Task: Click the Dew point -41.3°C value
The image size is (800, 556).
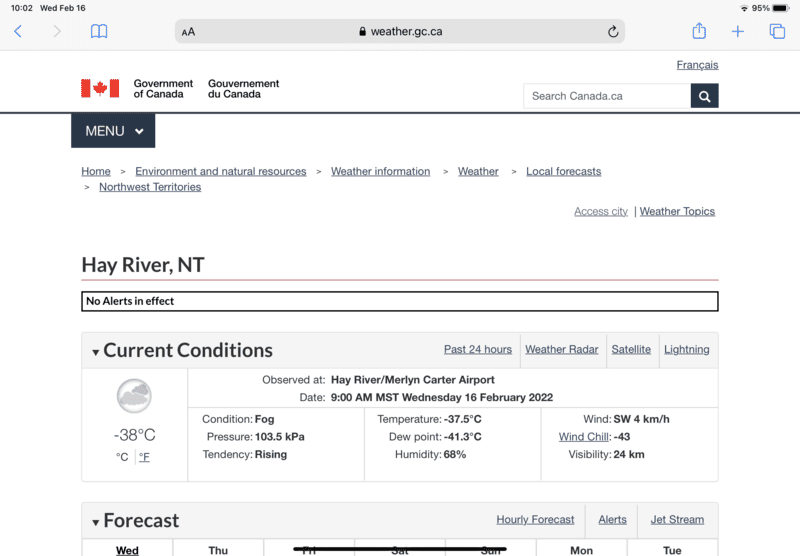Action: pos(462,437)
